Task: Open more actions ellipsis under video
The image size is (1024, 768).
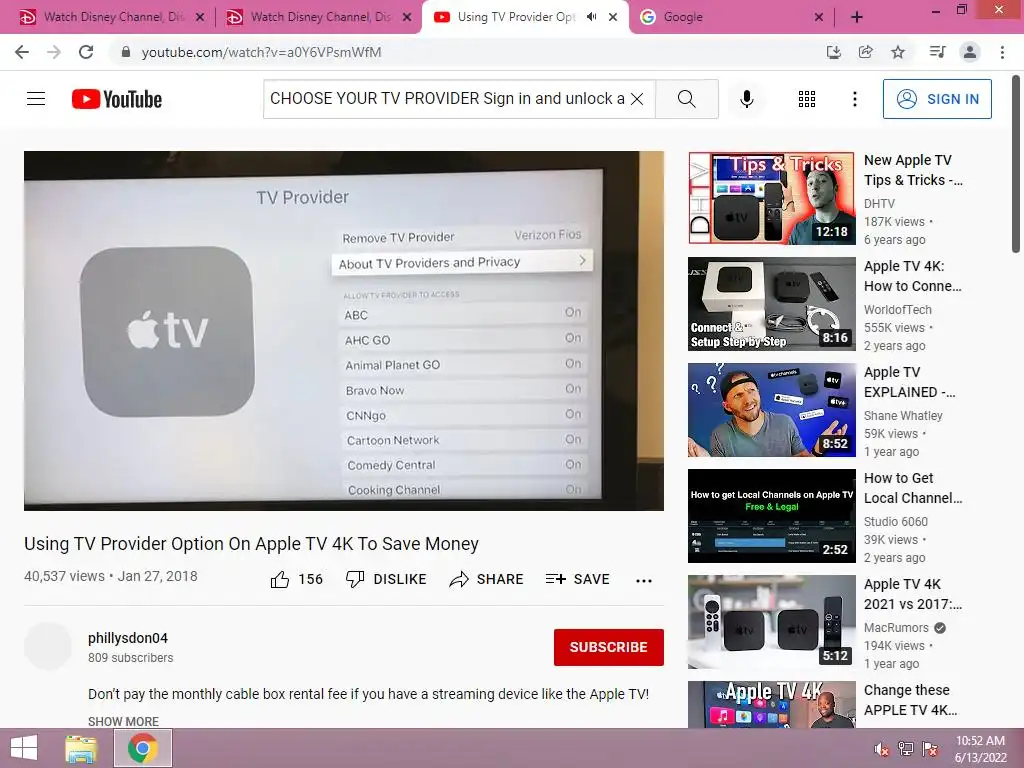Action: coord(644,580)
